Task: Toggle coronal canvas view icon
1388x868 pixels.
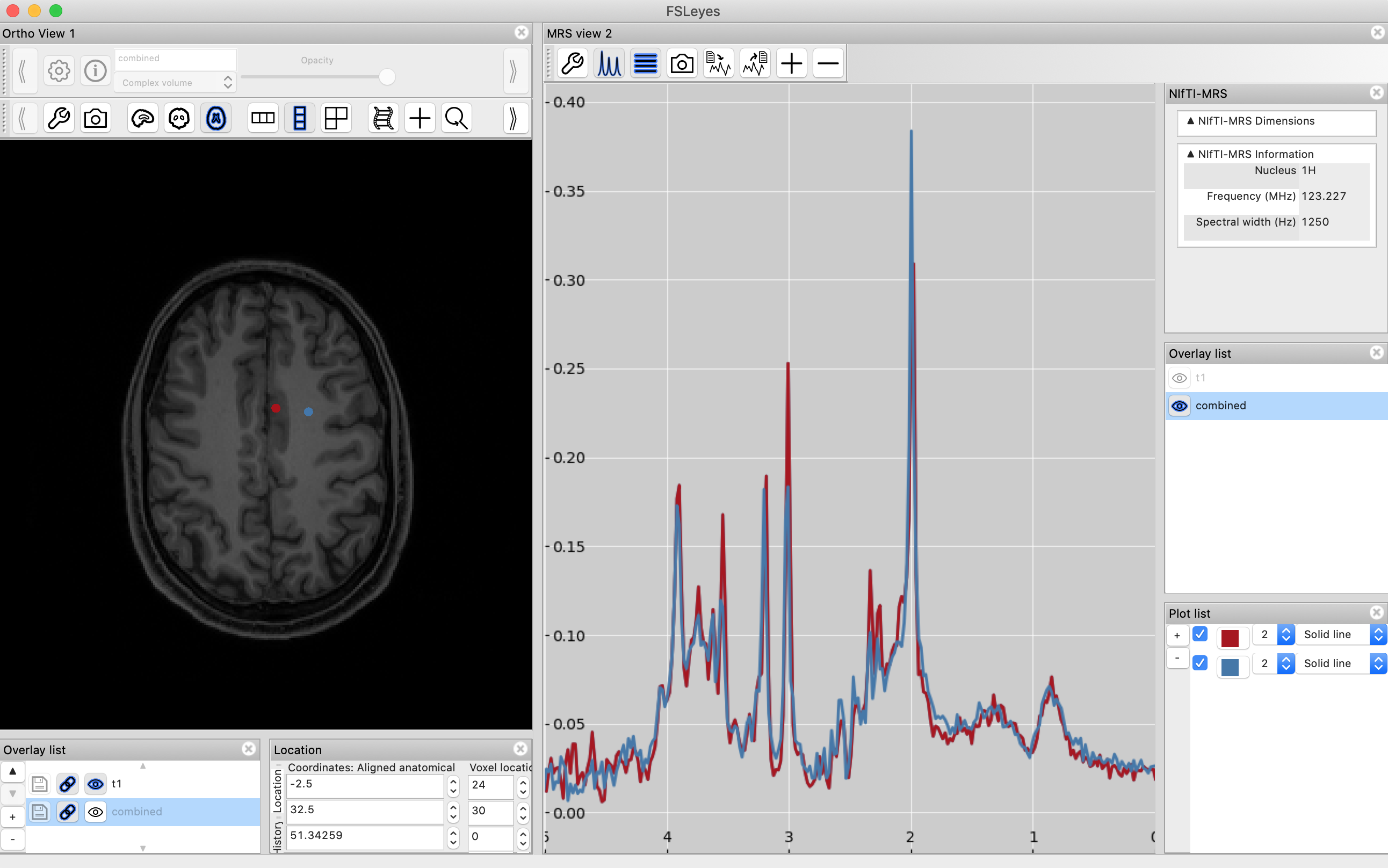Action: coord(179,119)
